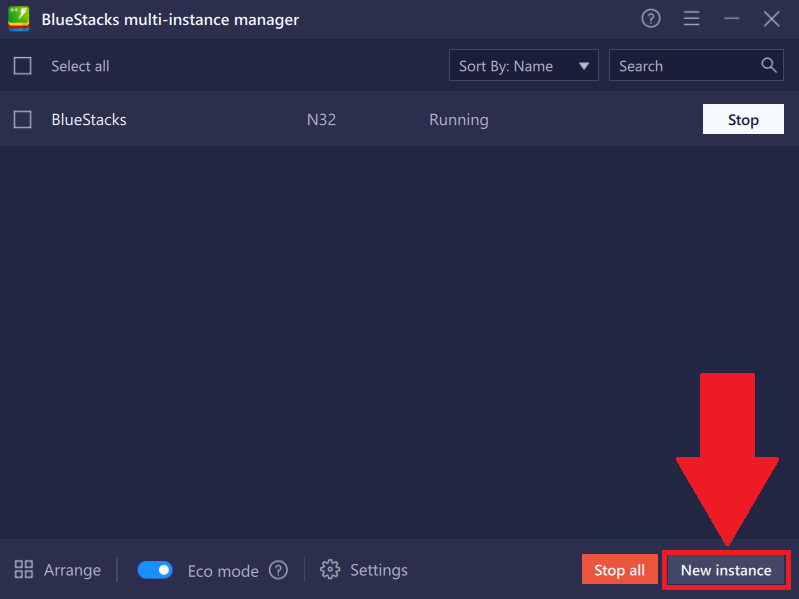Screen dimensions: 799x599
Task: Click the Select all label
Action: point(80,66)
